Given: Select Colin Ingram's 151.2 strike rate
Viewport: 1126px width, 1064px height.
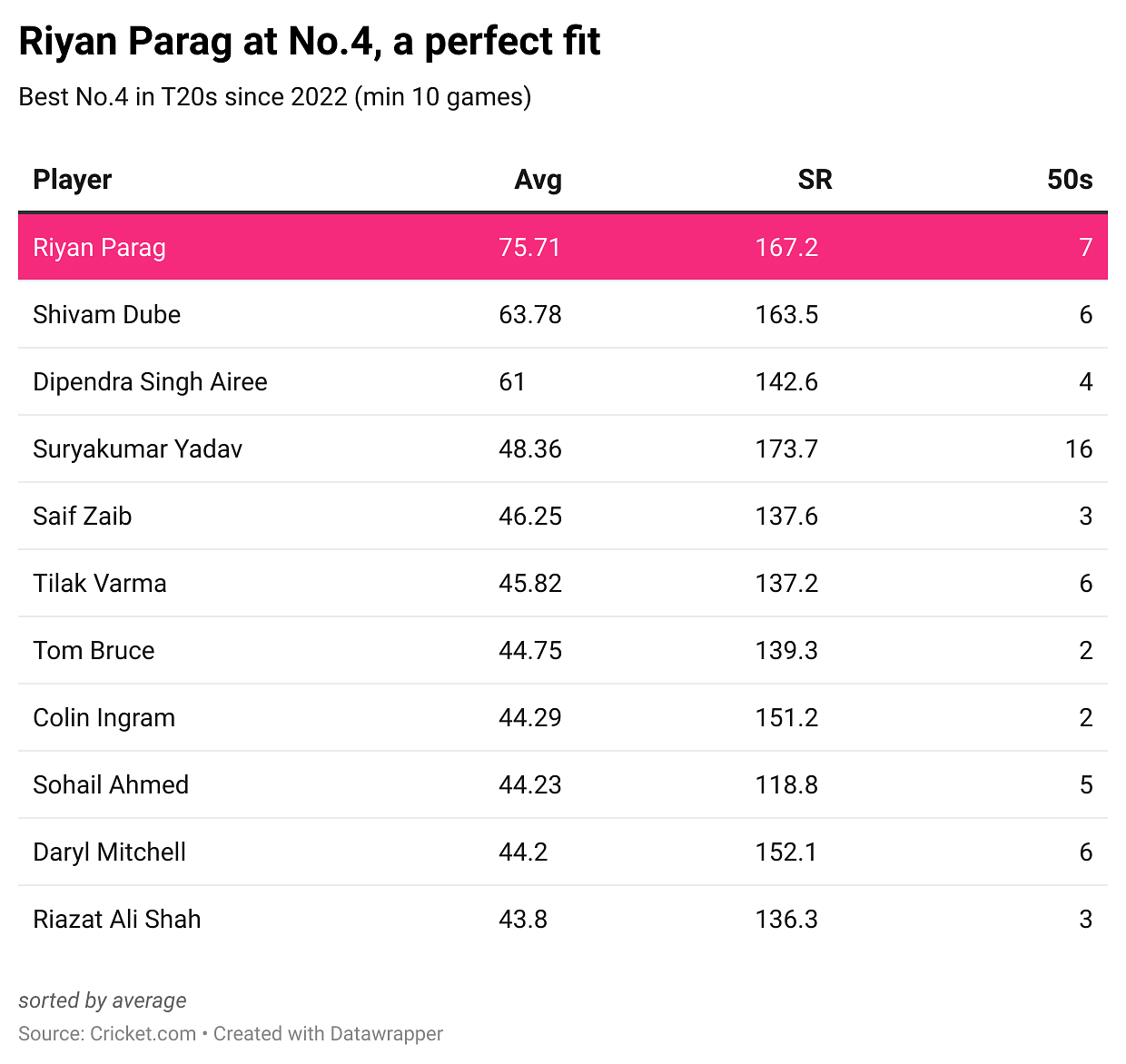Looking at the screenshot, I should click(786, 718).
